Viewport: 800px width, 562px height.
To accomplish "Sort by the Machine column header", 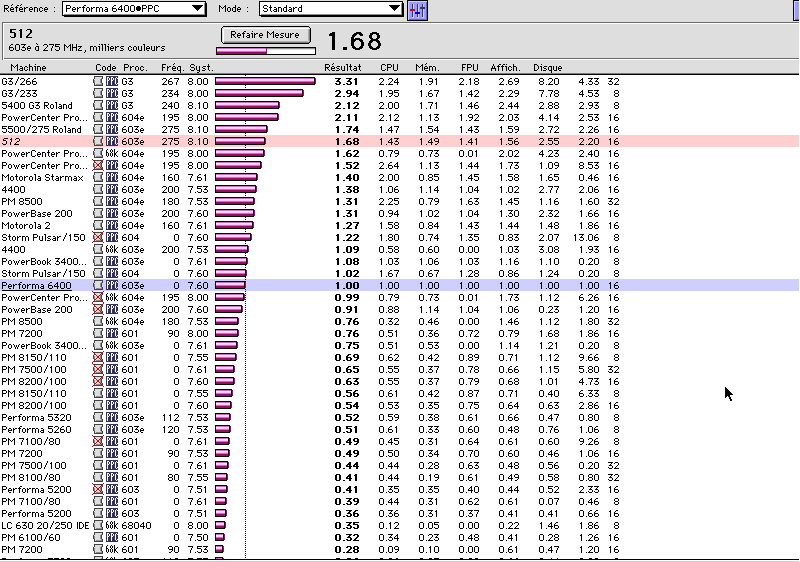I will click(29, 67).
